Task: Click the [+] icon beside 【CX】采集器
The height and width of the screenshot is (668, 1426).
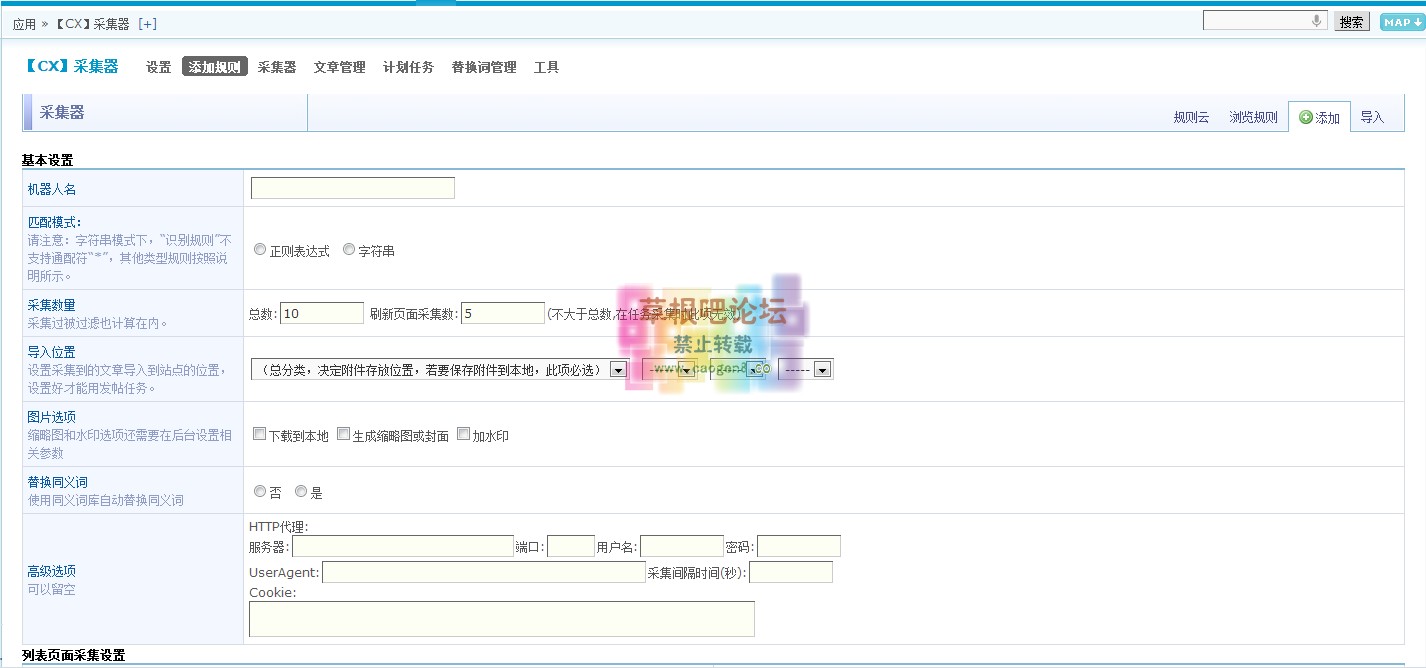Action: pos(147,24)
